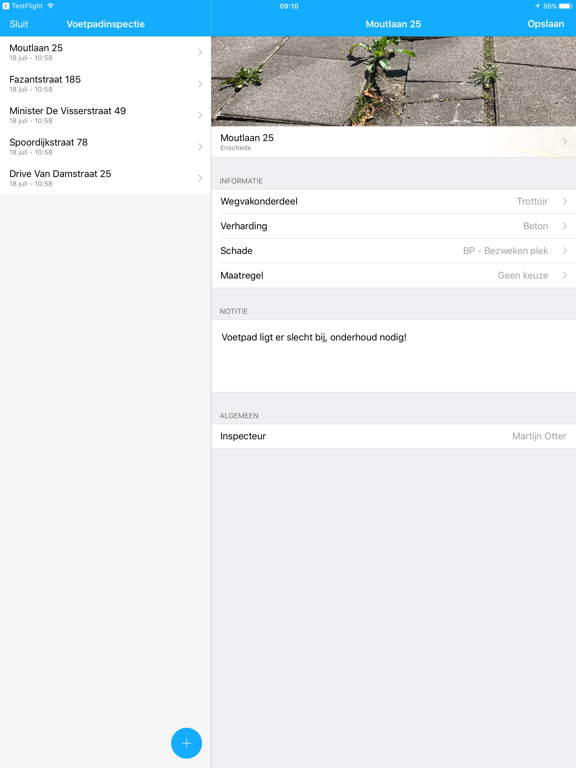This screenshot has height=768, width=576.
Task: Choose a Maatregel option
Action: coord(394,275)
